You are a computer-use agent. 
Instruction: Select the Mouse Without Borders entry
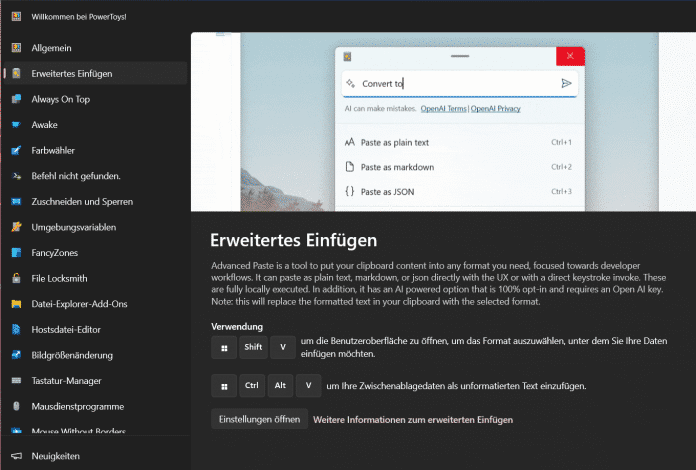pyautogui.click(x=95, y=431)
